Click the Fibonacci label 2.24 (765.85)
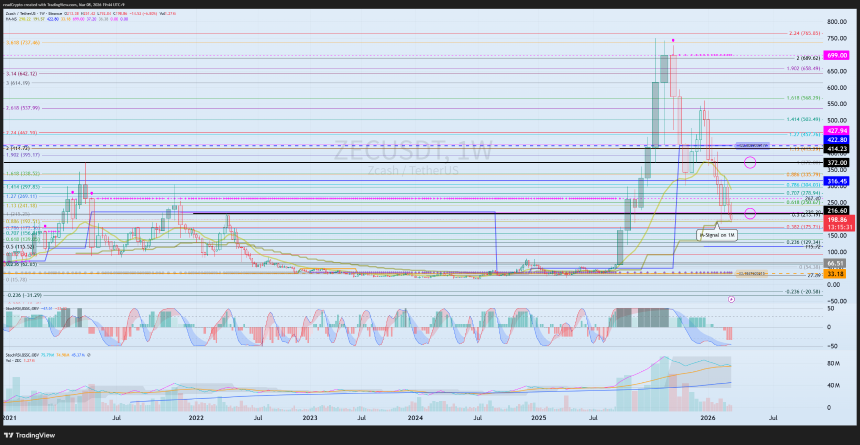860x445 pixels. click(x=804, y=33)
